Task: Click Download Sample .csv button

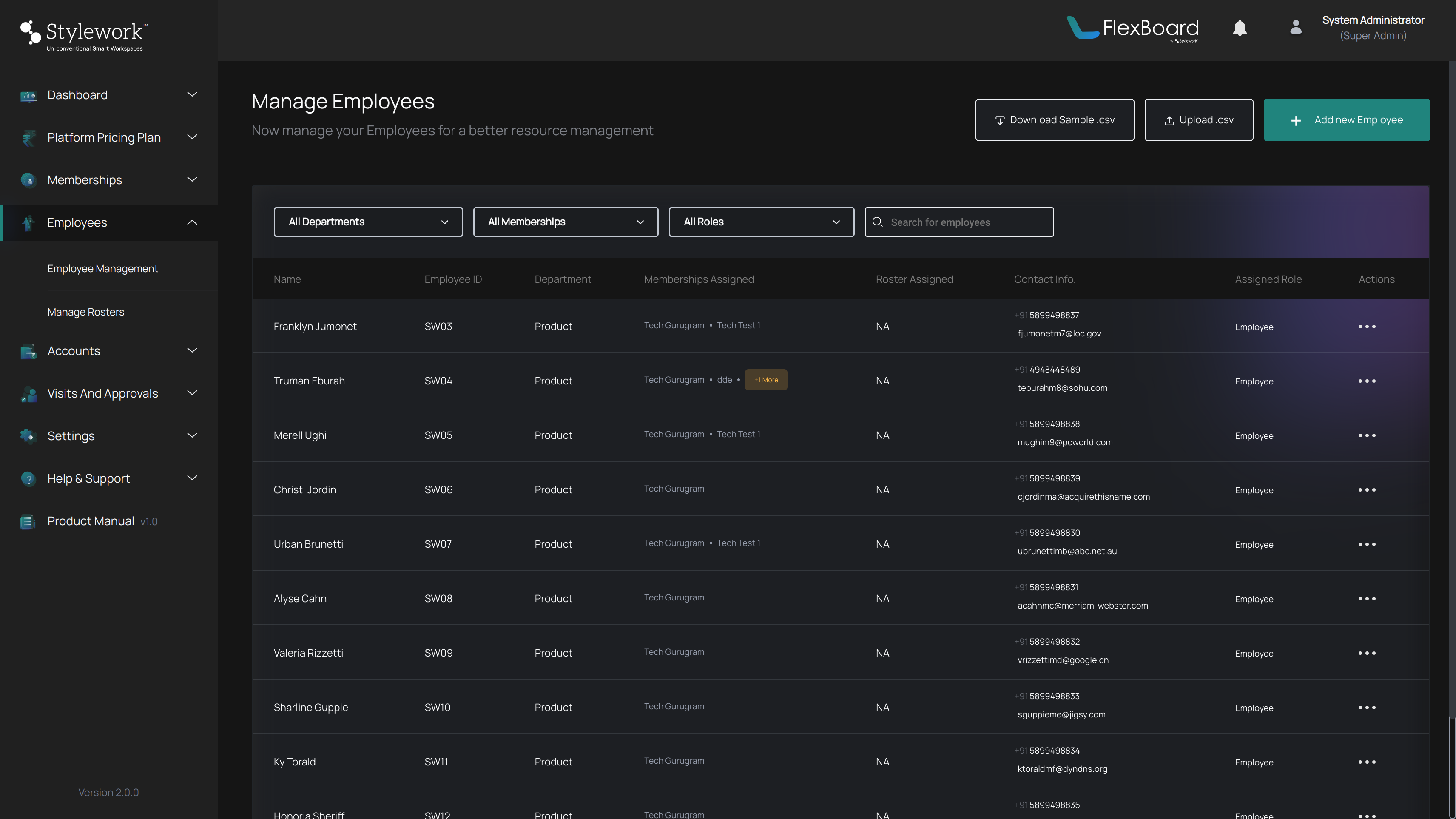Action: click(1055, 120)
